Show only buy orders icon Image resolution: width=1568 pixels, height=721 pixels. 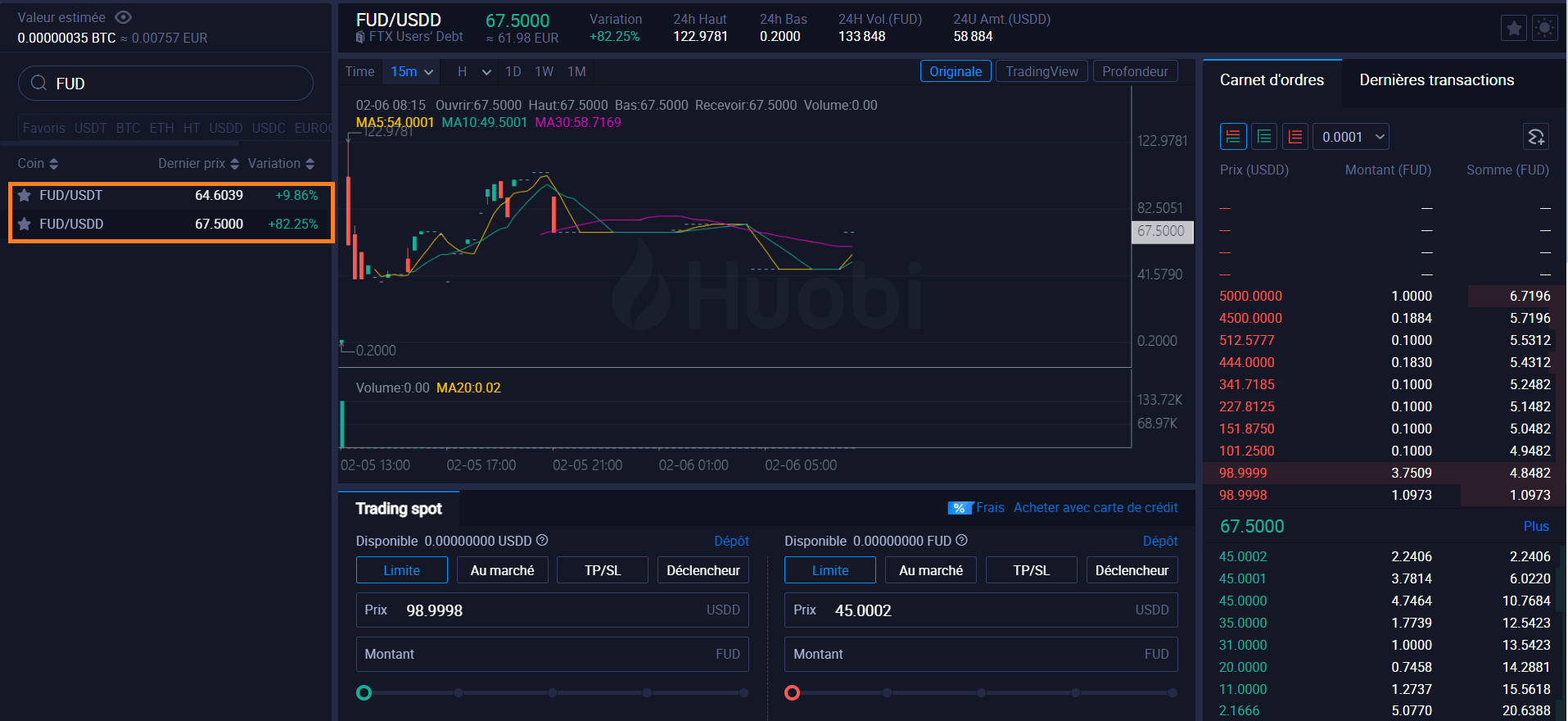click(1264, 137)
